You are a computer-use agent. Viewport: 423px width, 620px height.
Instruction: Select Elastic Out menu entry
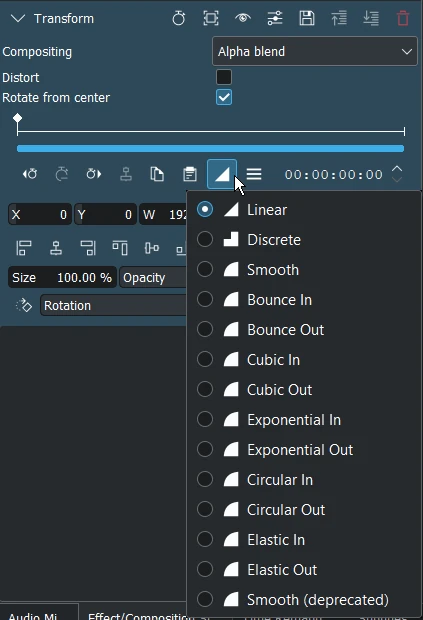[304, 570]
